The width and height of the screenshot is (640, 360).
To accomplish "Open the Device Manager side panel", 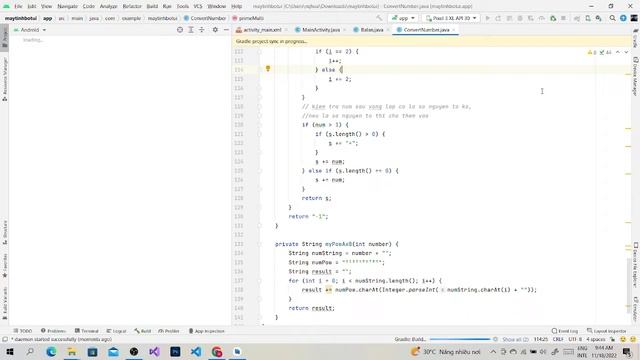I will 635,76.
